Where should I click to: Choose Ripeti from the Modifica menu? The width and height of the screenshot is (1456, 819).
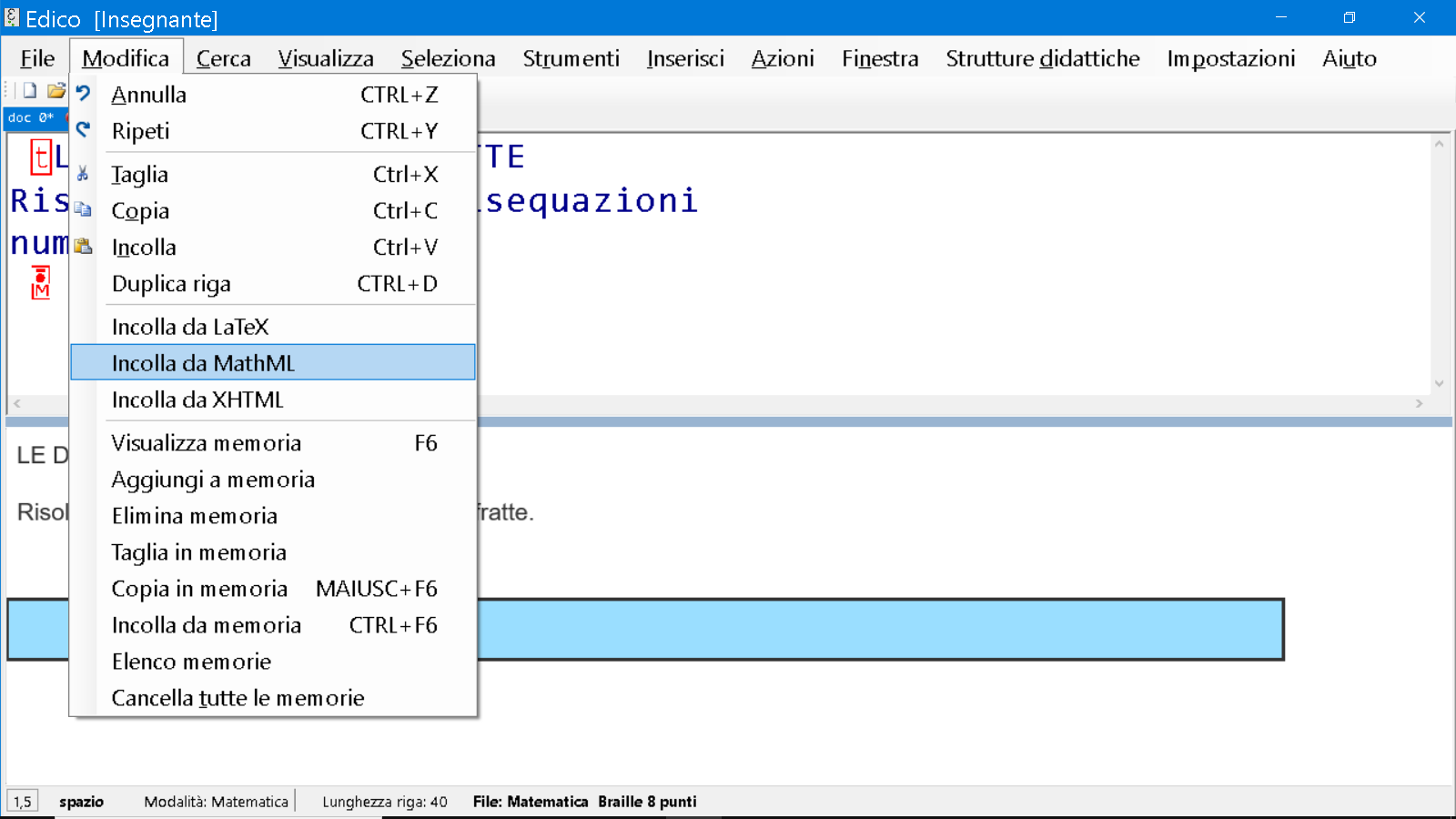coord(273,131)
